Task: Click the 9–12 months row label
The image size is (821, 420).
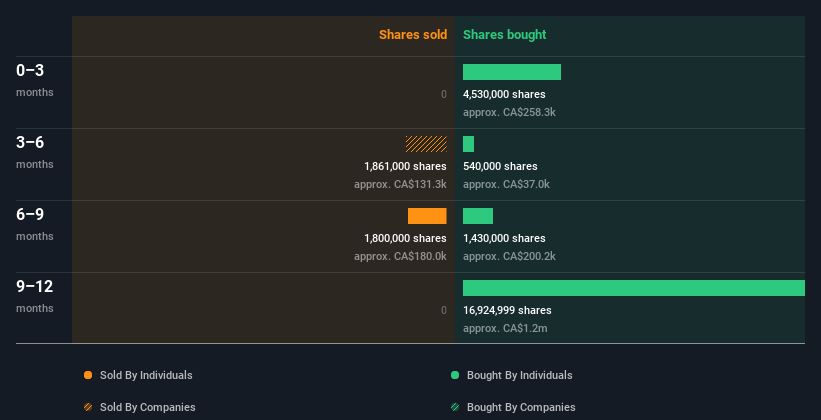Action: point(35,296)
